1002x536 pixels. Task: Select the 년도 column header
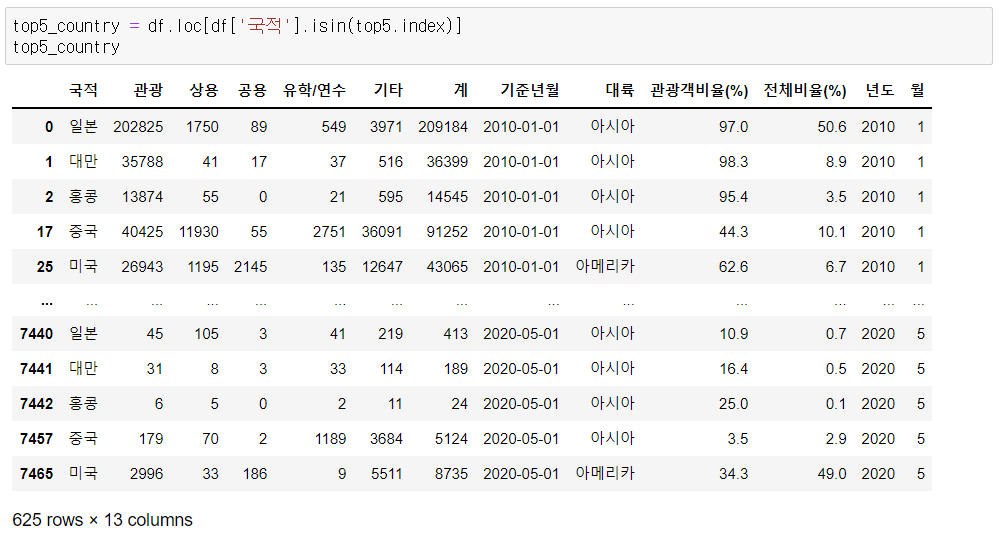(x=880, y=90)
